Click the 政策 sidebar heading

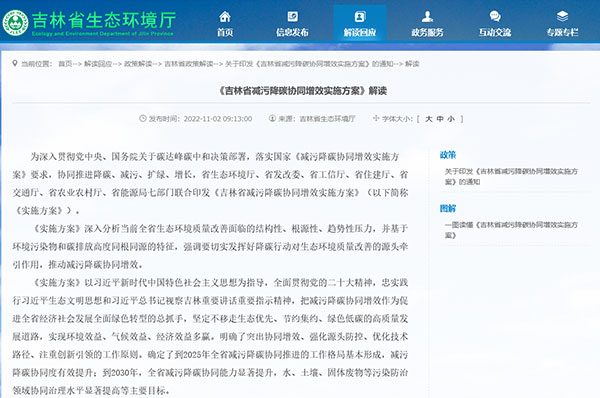coord(448,155)
